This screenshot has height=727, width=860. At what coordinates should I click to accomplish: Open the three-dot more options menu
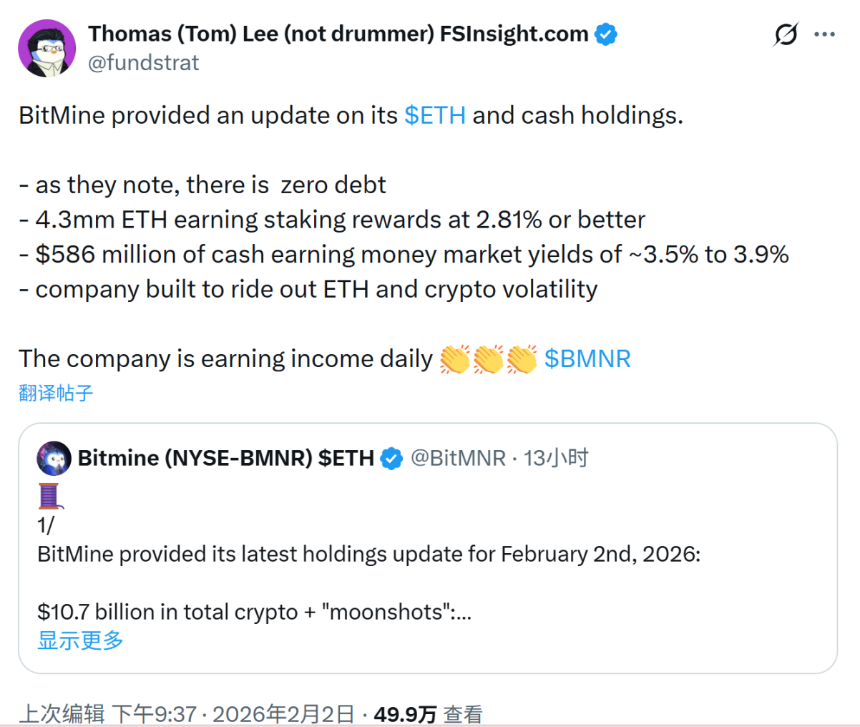824,35
